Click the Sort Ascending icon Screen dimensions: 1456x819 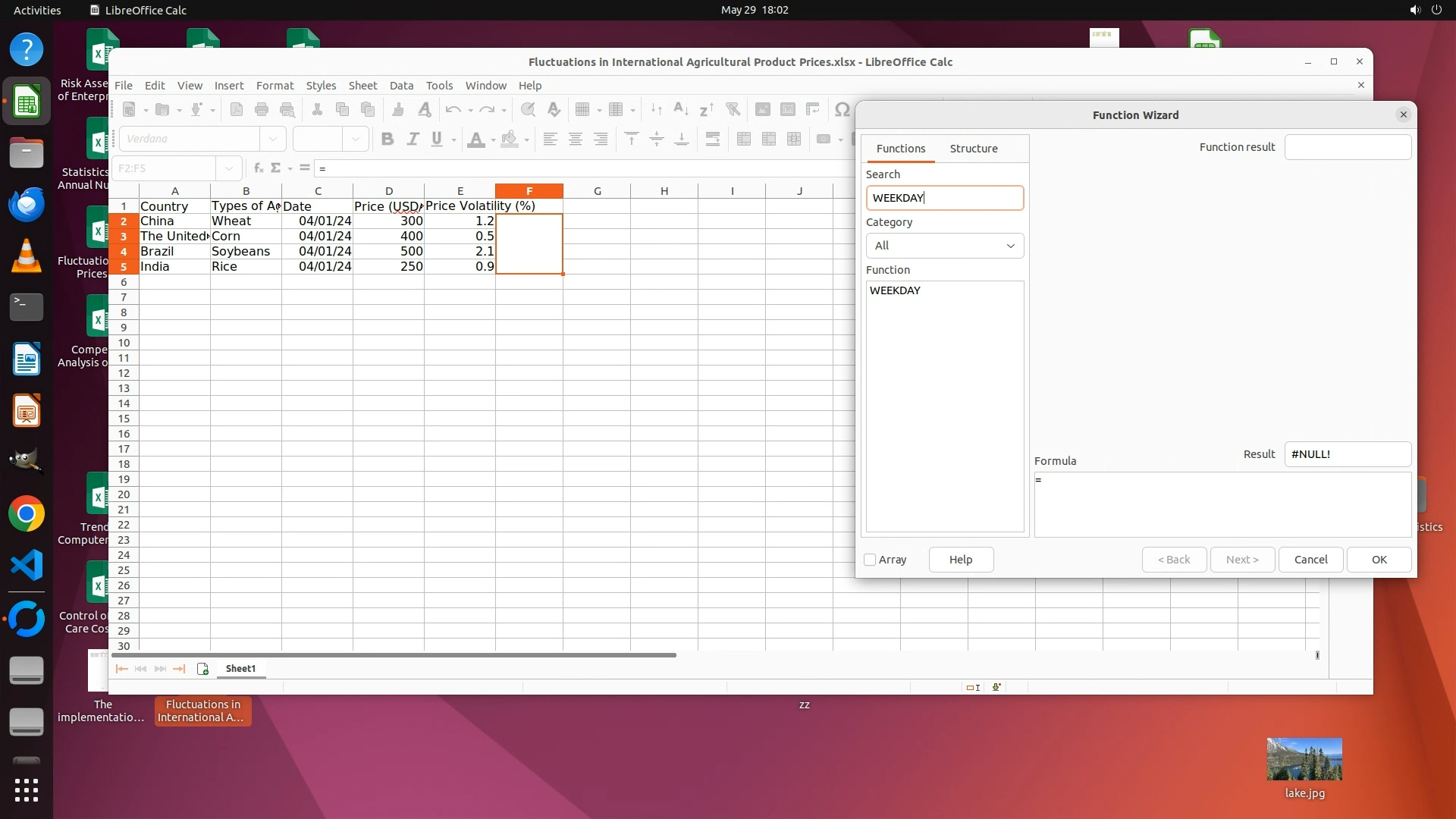click(681, 110)
